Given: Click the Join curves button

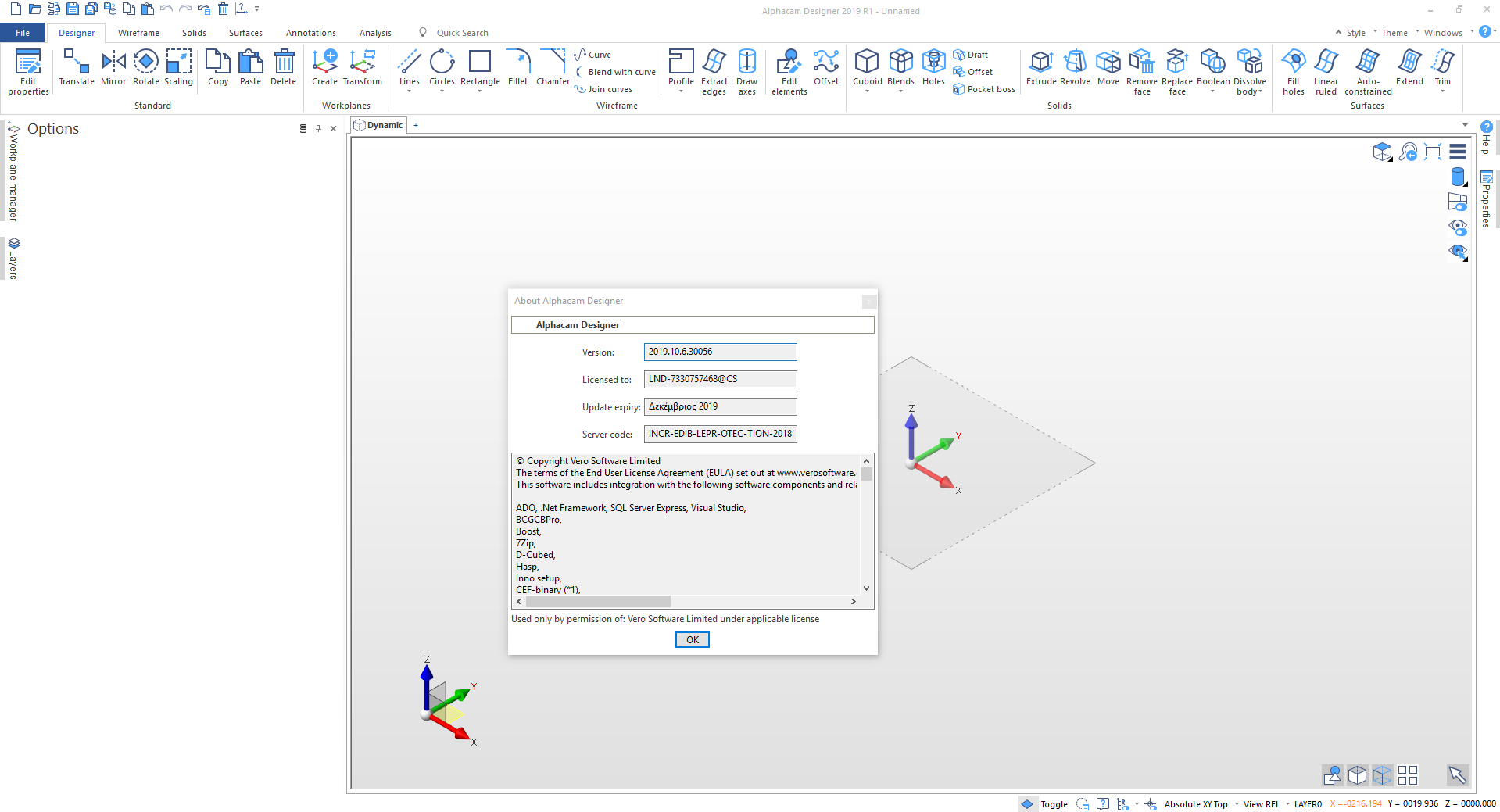Looking at the screenshot, I should coord(604,89).
